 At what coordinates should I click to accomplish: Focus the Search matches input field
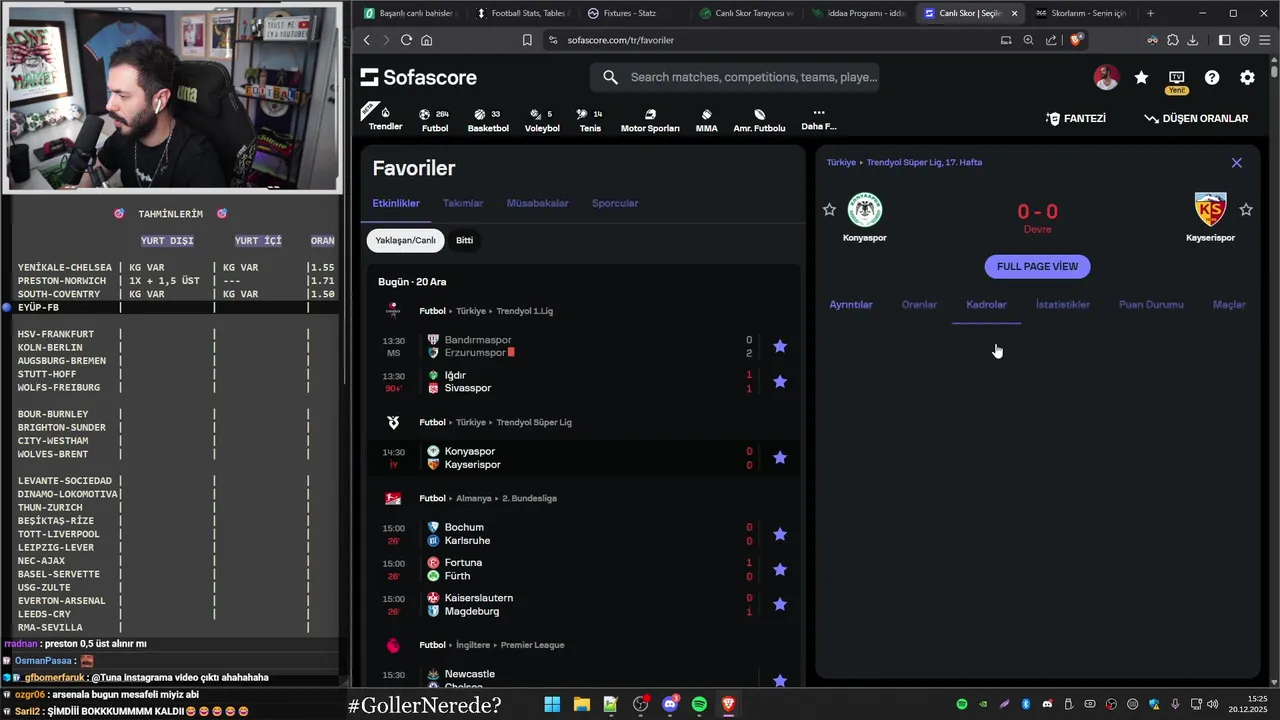(x=735, y=77)
